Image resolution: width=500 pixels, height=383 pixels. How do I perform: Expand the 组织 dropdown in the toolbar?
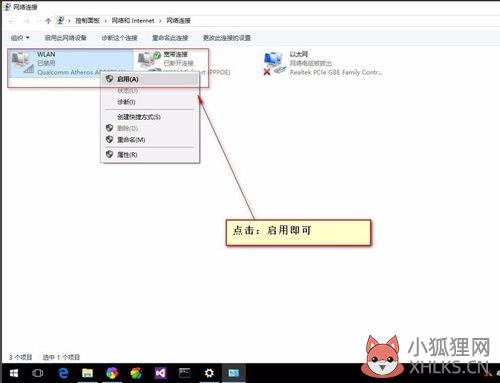[x=20, y=38]
